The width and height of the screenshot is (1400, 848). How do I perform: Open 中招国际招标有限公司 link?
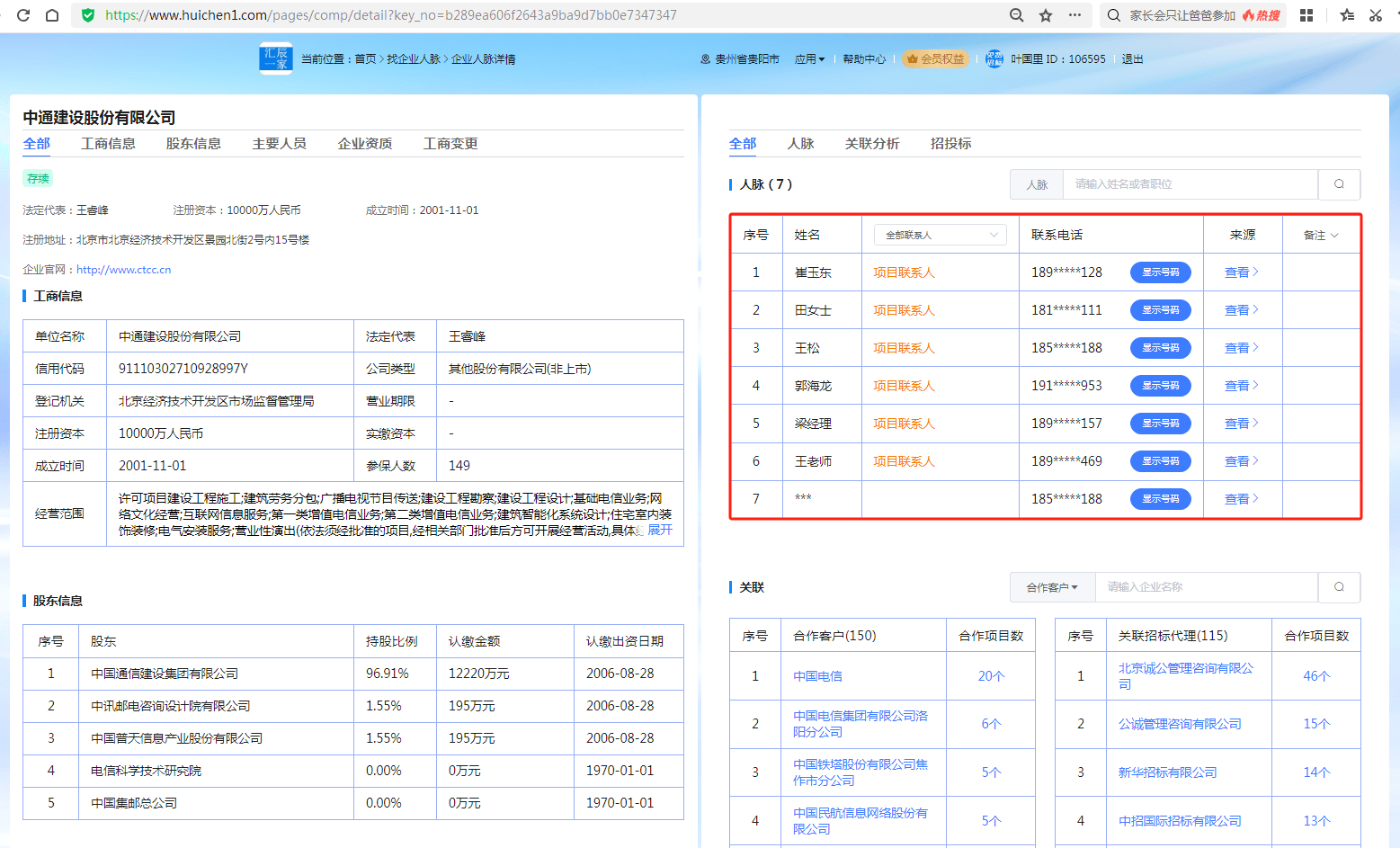coord(1180,821)
